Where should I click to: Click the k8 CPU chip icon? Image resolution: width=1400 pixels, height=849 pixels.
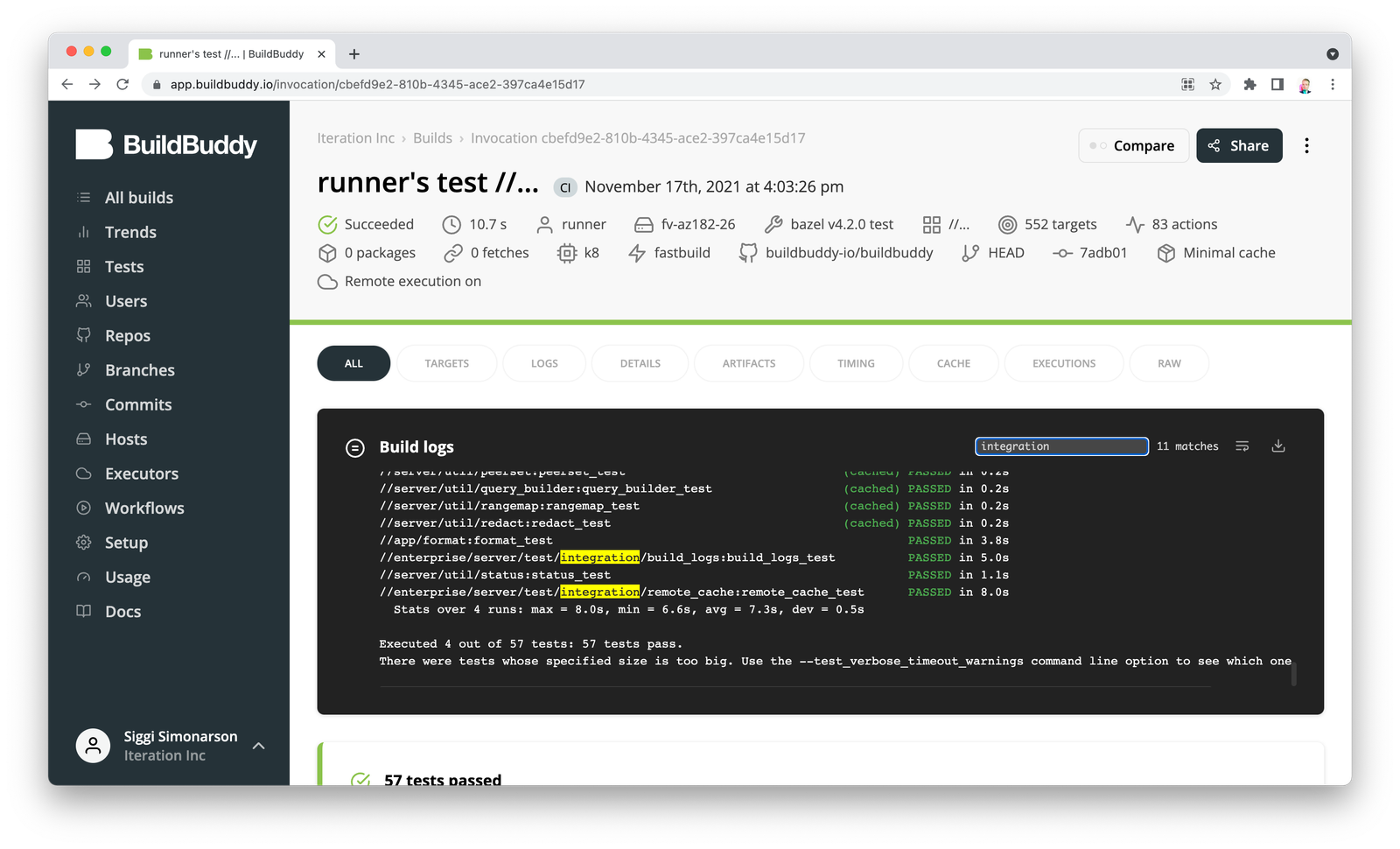point(567,254)
